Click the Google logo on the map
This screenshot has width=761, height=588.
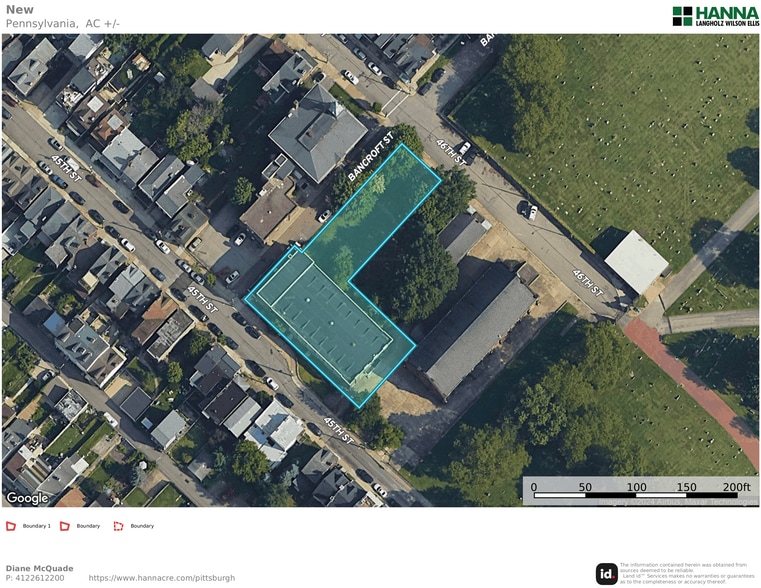[x=27, y=498]
